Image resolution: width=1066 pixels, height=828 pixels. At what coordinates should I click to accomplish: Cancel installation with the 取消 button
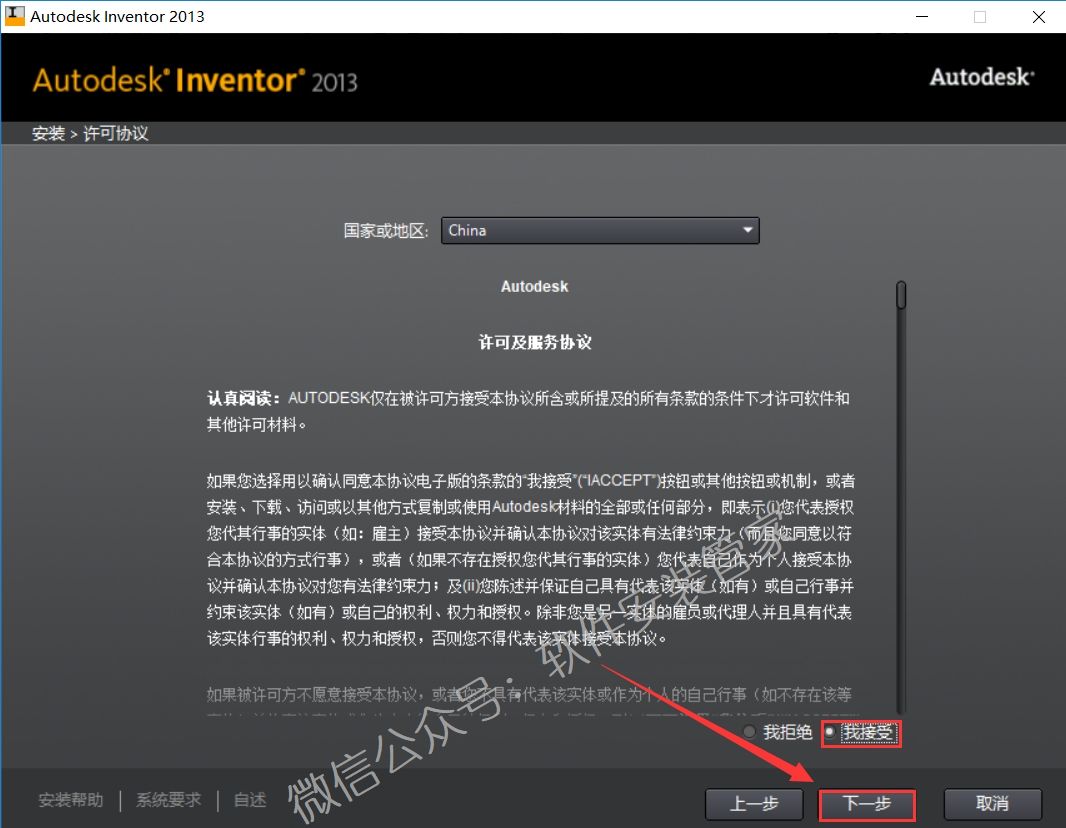tap(993, 804)
